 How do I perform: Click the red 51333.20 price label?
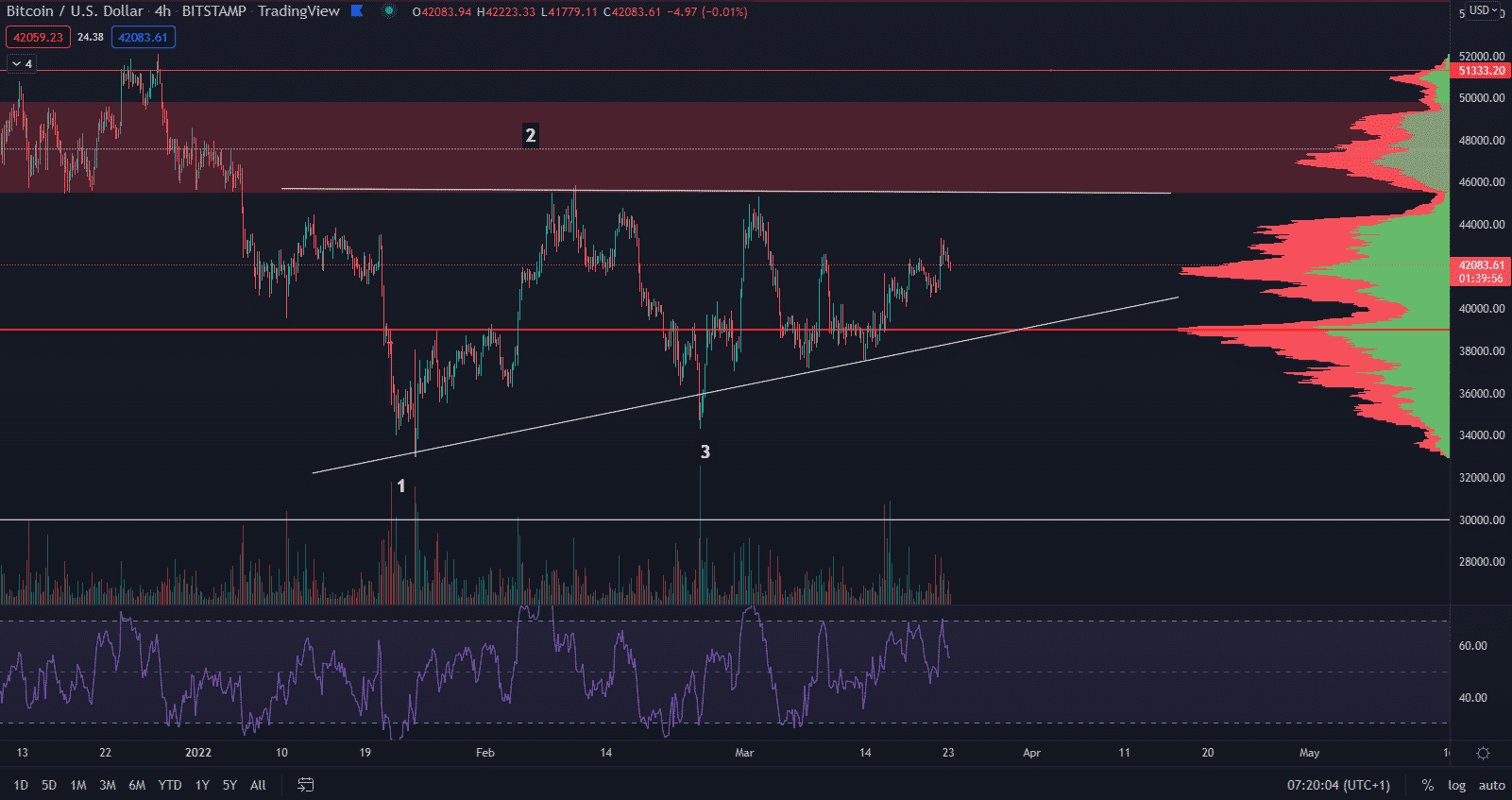pyautogui.click(x=1481, y=71)
